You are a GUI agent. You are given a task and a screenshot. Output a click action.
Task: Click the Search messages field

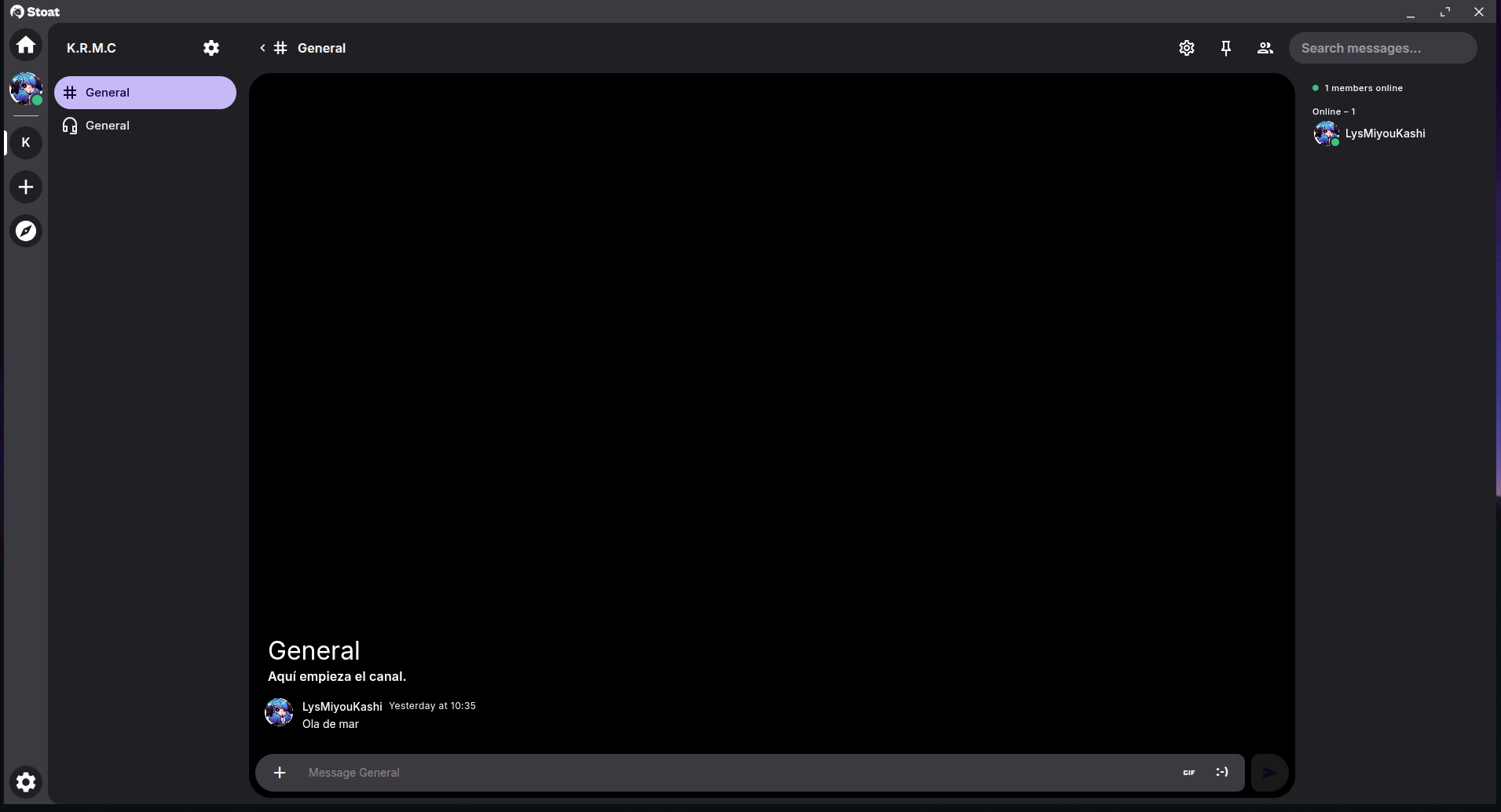pos(1382,48)
